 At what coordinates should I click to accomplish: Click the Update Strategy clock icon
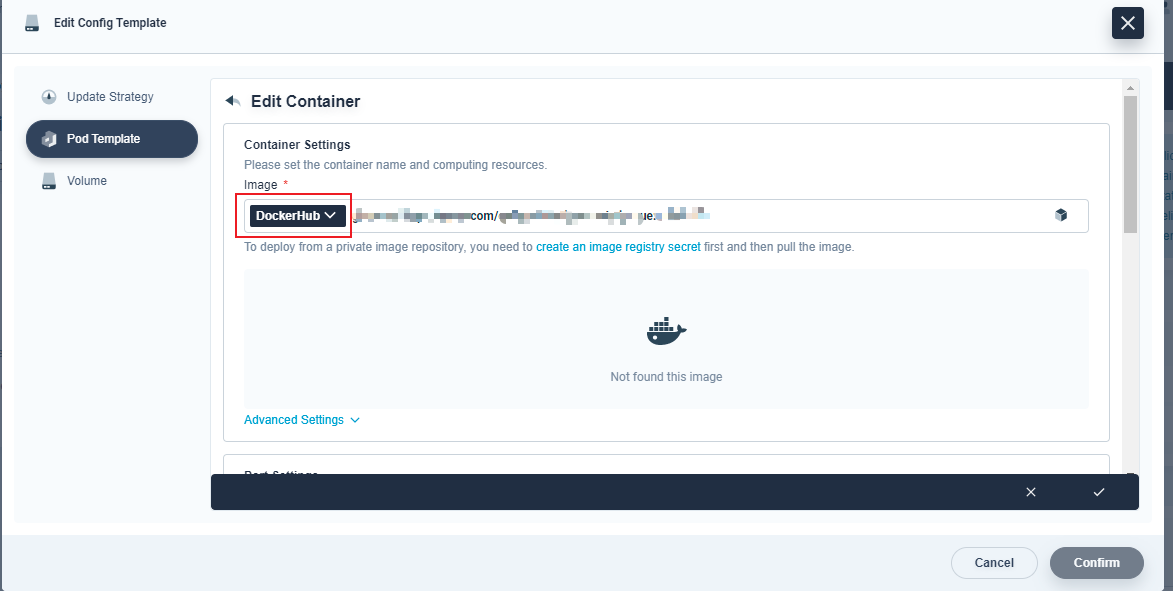(x=49, y=96)
